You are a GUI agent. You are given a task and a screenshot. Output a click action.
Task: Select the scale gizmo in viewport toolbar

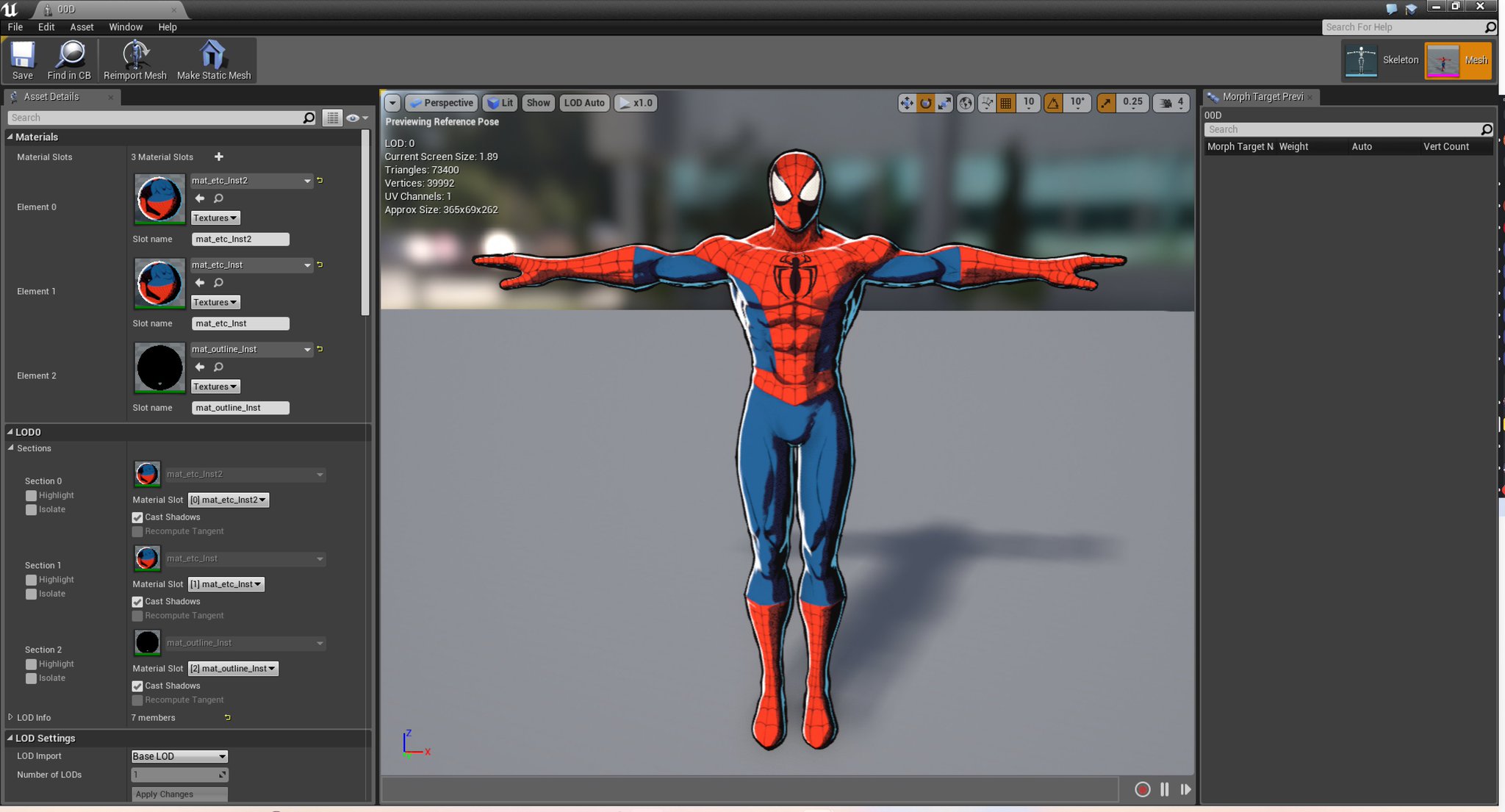click(x=945, y=104)
